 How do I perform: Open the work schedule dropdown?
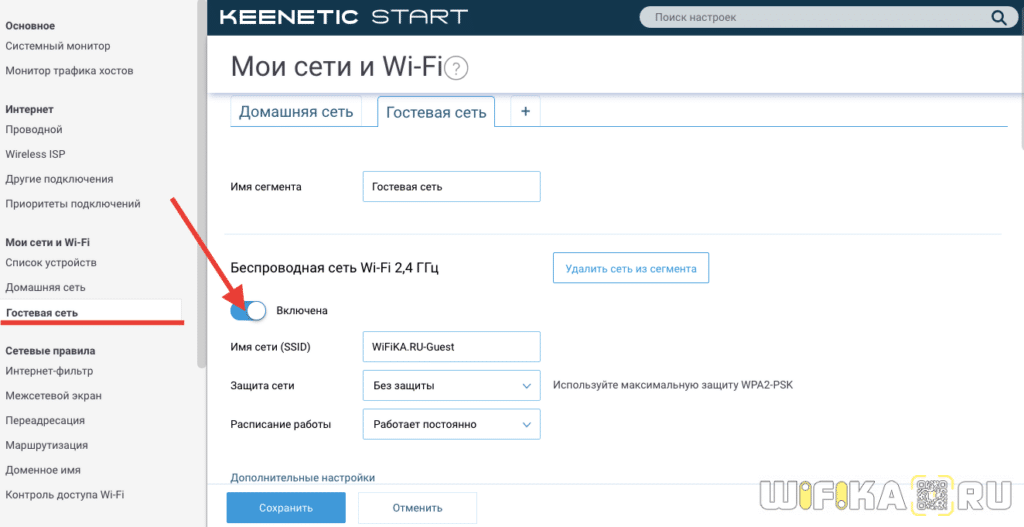click(451, 424)
